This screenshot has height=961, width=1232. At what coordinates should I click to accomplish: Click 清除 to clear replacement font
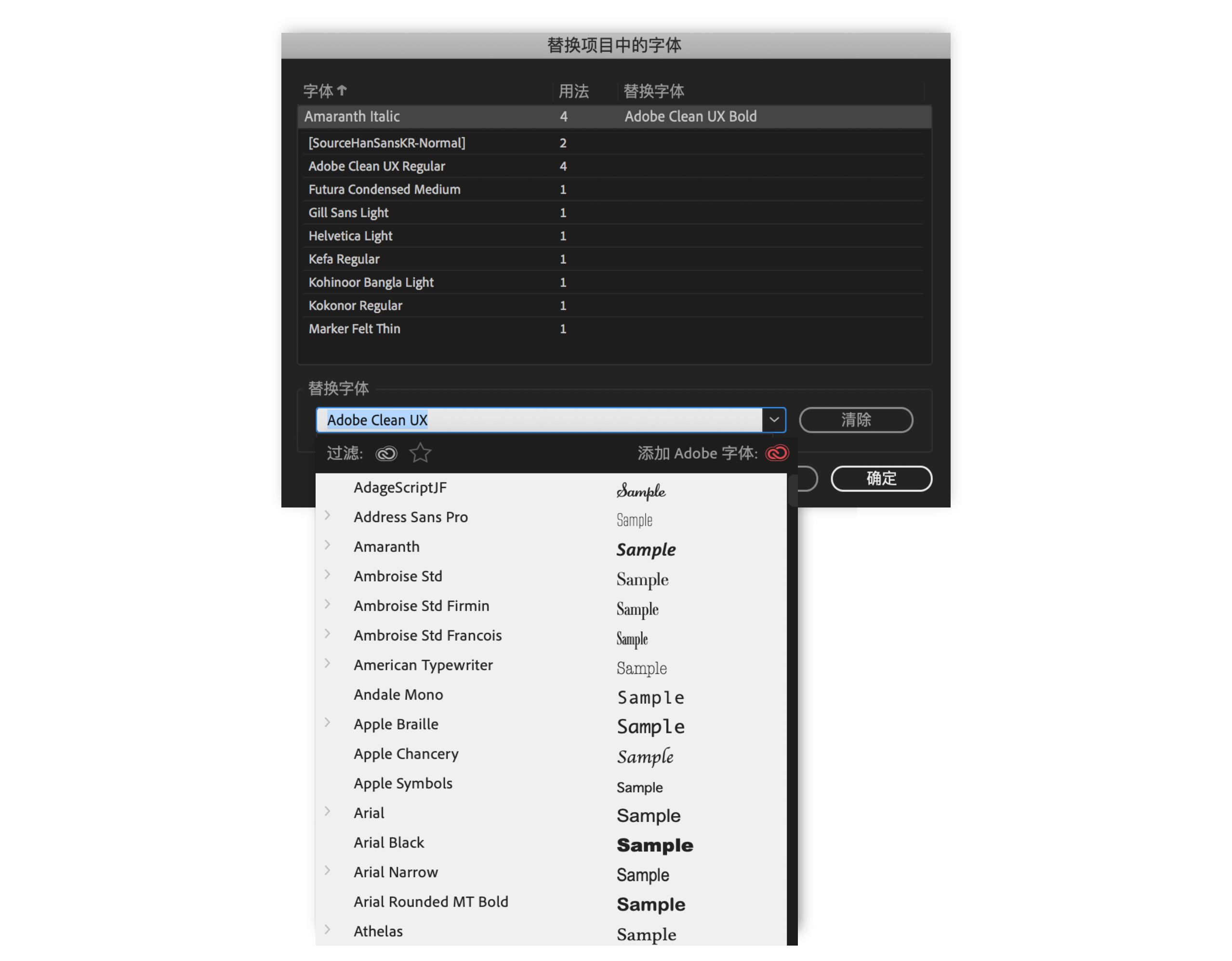[855, 420]
